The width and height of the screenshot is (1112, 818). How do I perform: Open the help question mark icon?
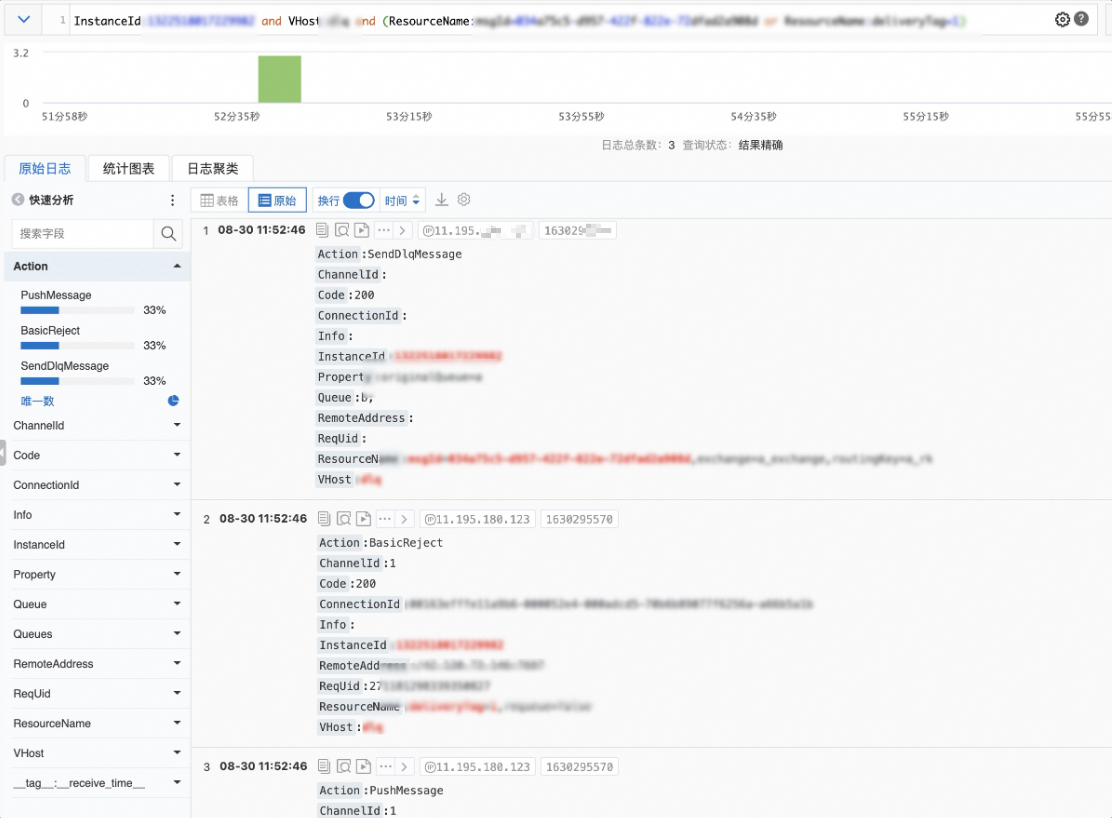(x=1081, y=19)
